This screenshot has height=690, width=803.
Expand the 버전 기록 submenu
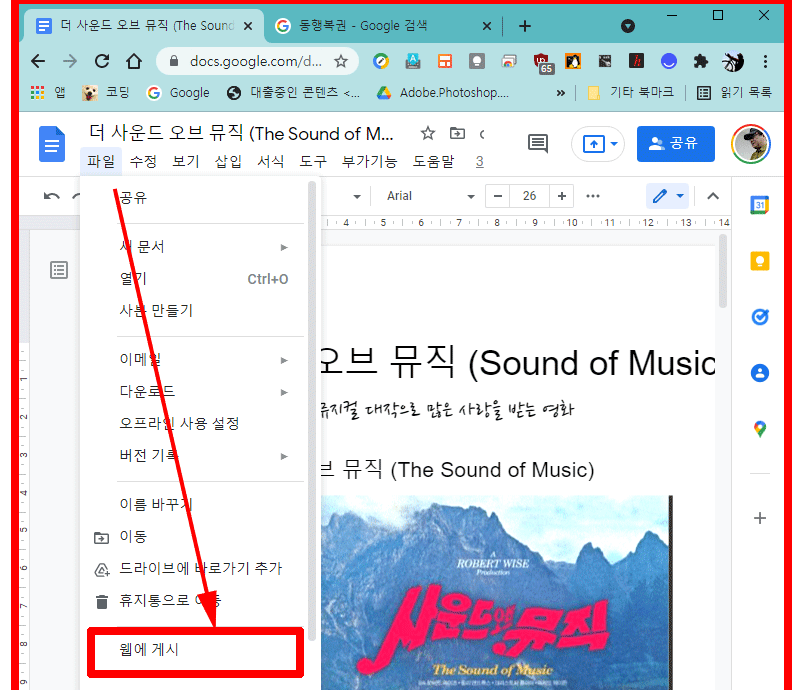click(x=195, y=455)
